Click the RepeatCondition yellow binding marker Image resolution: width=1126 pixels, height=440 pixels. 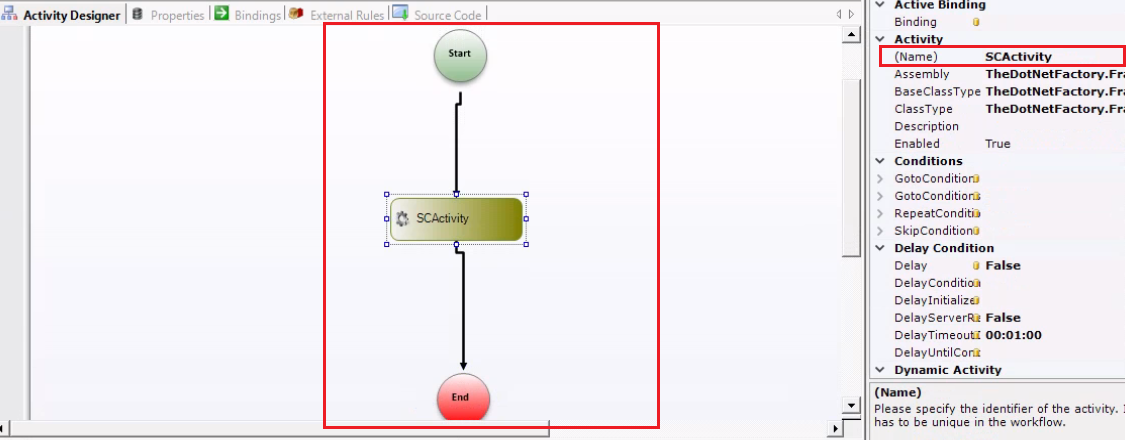977,213
